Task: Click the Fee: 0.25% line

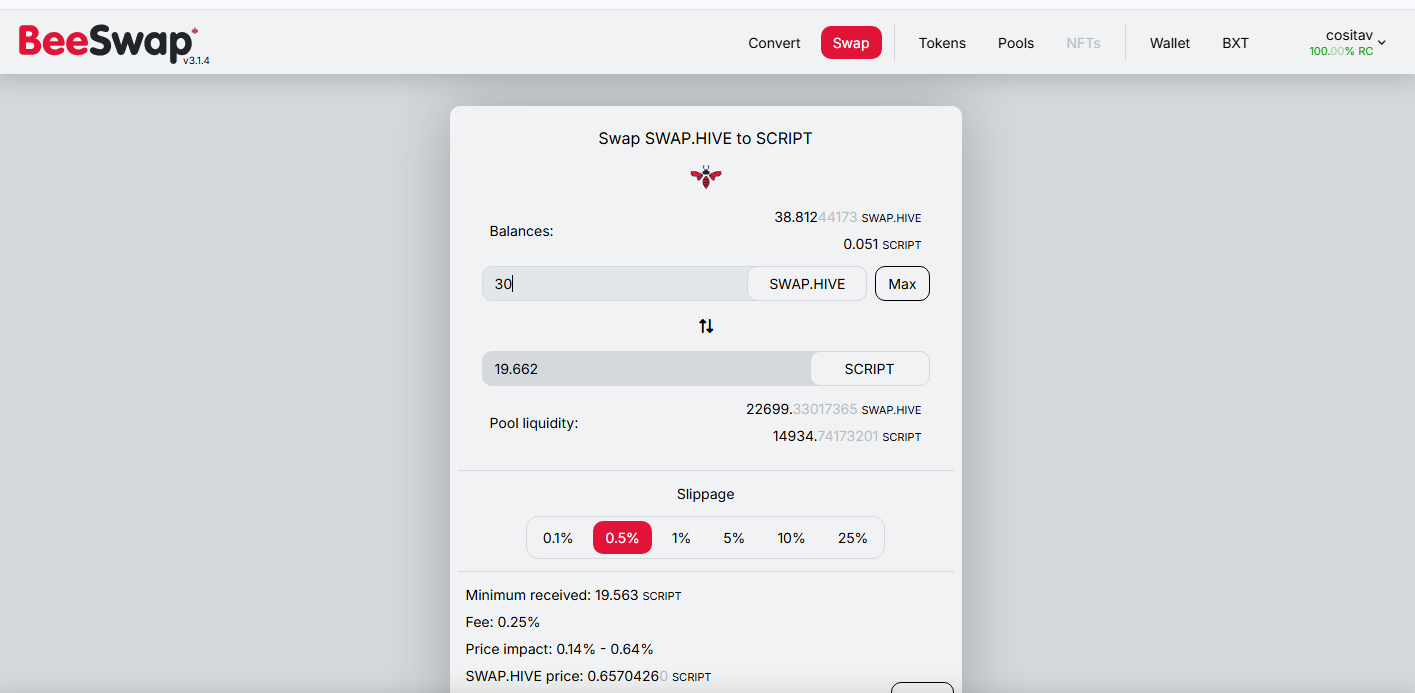Action: coord(503,622)
